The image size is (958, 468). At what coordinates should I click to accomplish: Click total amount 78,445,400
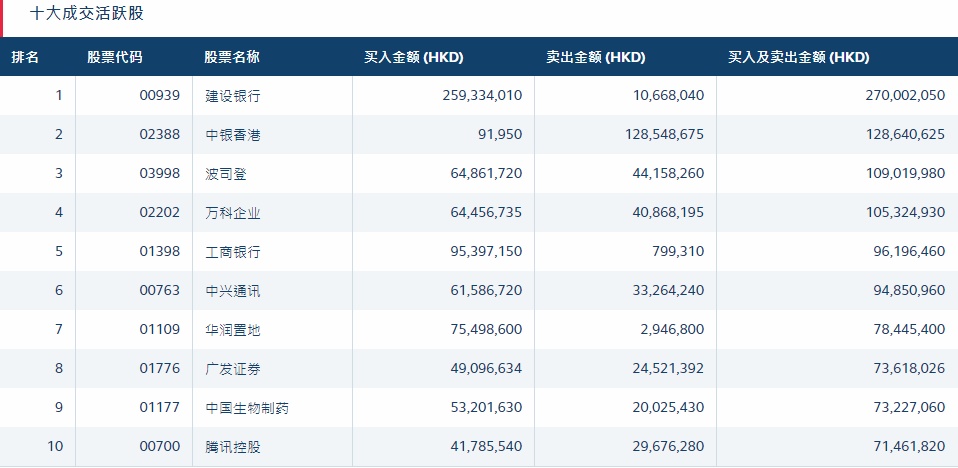[x=909, y=330]
